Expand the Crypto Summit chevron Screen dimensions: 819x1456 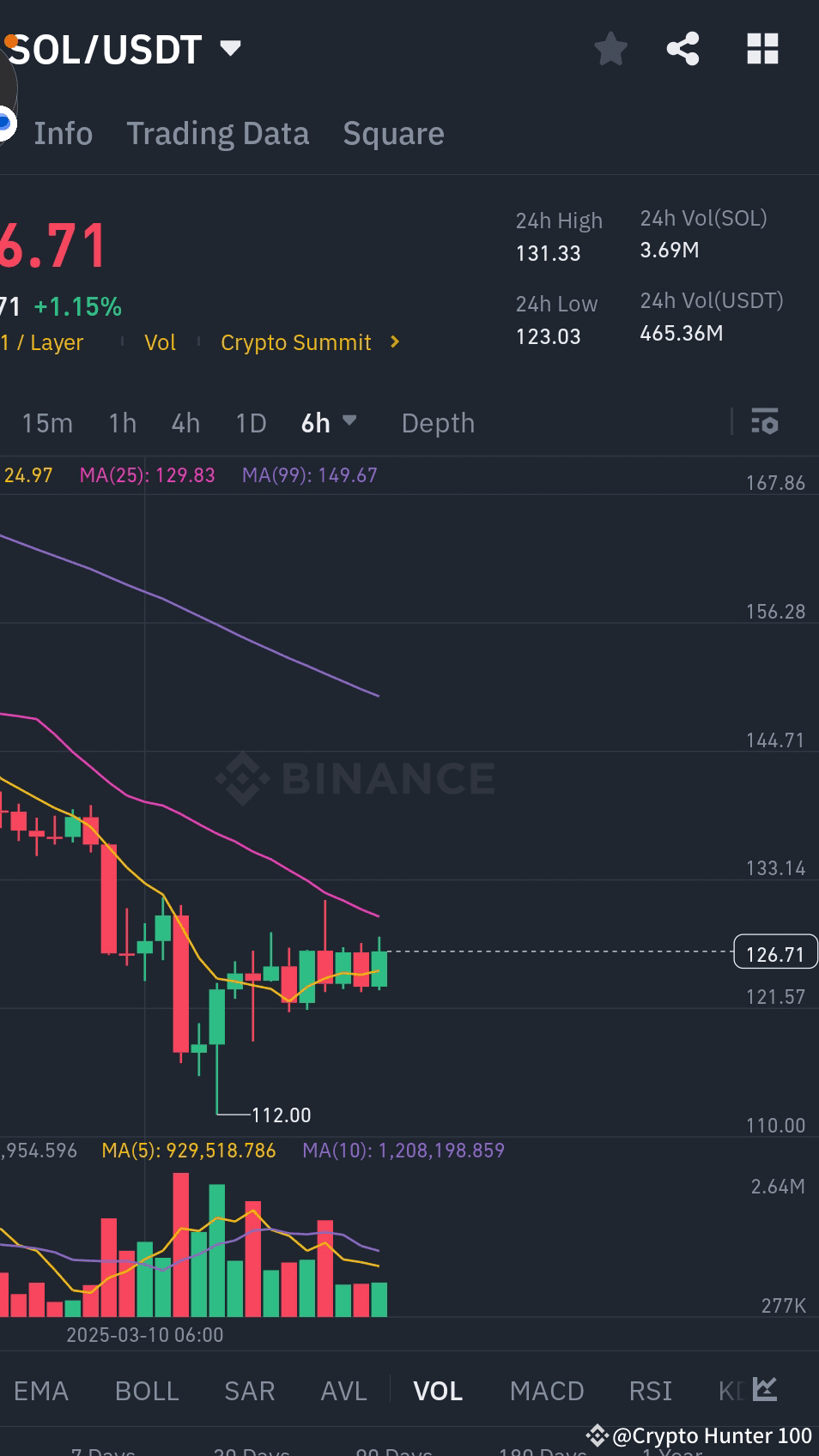(394, 341)
